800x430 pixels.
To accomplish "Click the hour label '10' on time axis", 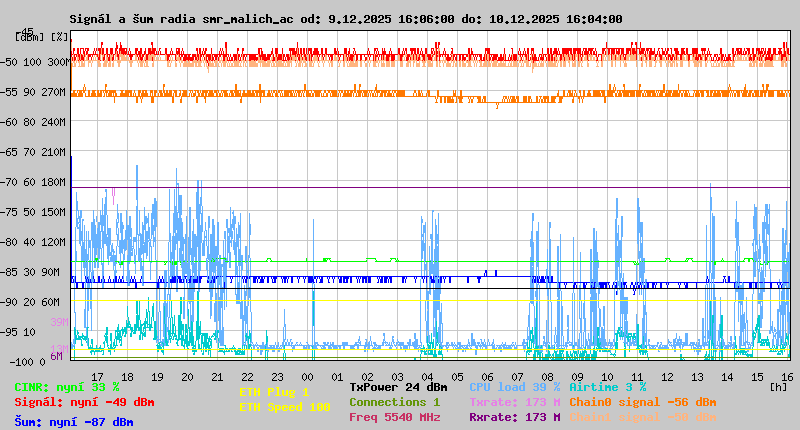I will click(x=607, y=377).
